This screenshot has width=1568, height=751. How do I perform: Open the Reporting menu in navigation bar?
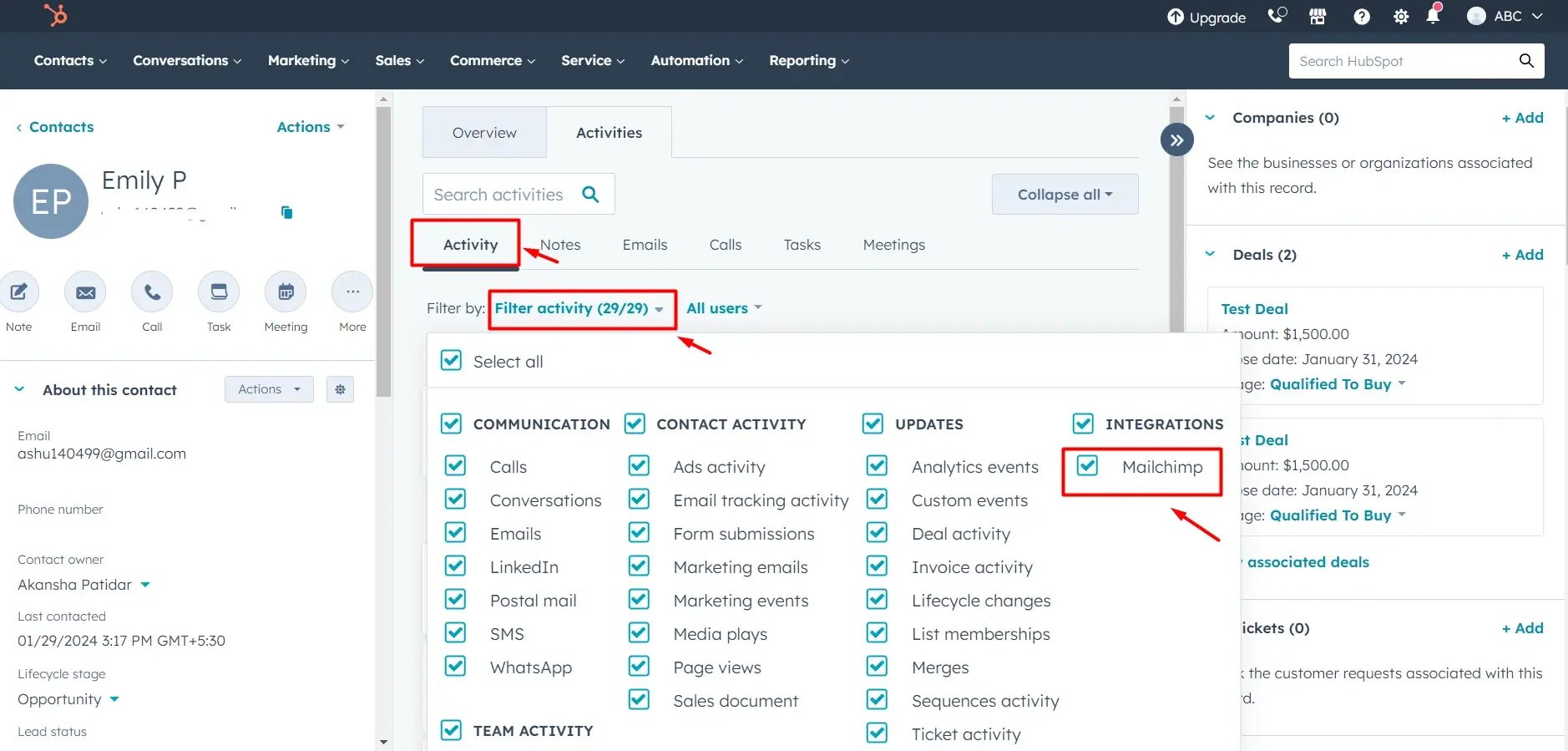(809, 60)
